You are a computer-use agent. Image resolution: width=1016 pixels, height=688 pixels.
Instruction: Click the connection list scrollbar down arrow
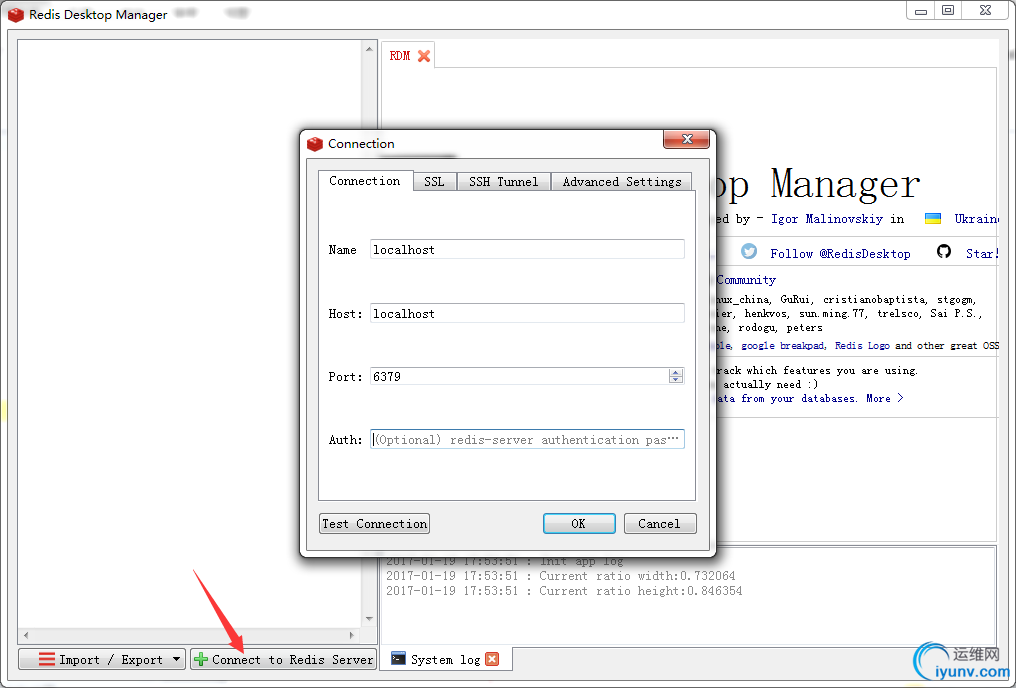369,619
